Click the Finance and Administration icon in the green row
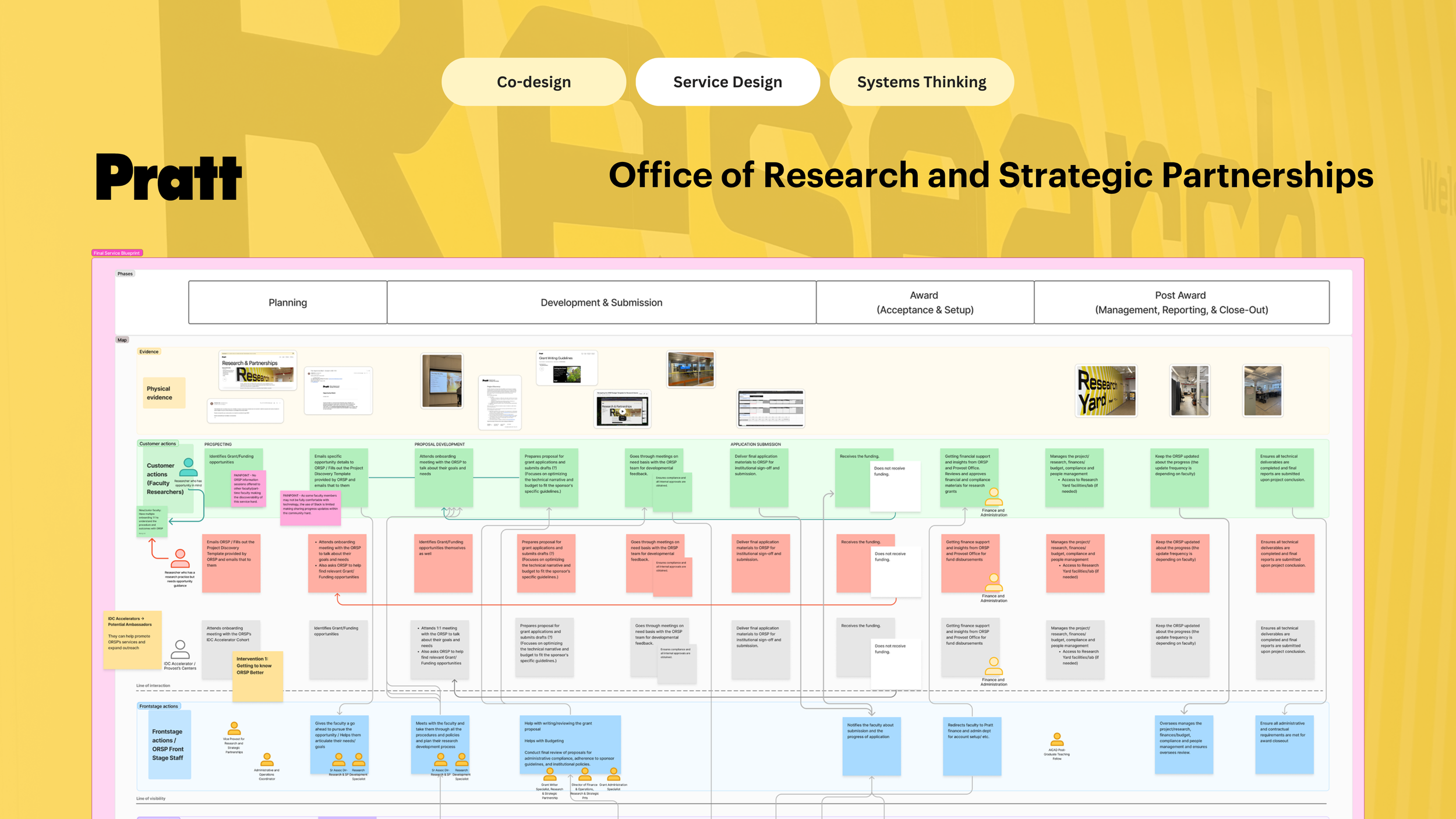Viewport: 1456px width, 819px height. point(994,496)
